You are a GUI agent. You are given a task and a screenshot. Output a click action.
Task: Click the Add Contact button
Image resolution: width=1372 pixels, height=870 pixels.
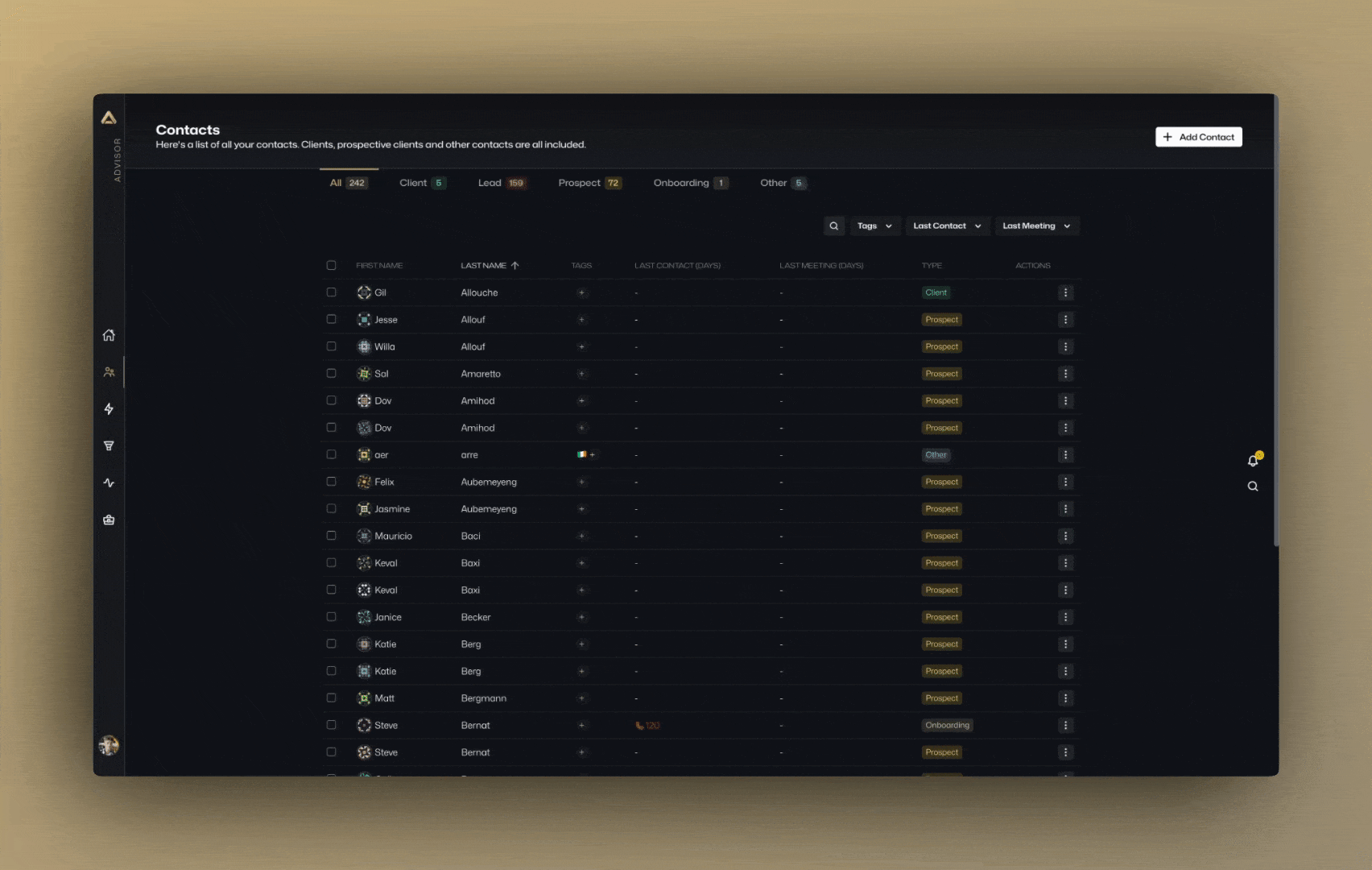(x=1198, y=138)
